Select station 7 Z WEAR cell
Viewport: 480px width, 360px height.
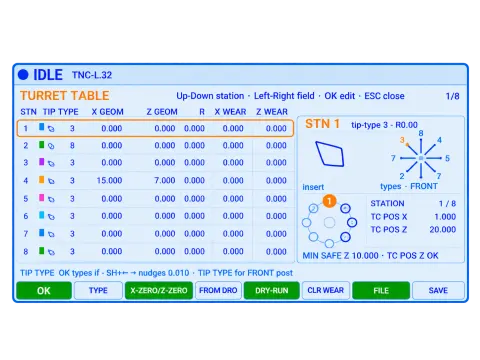276,234
